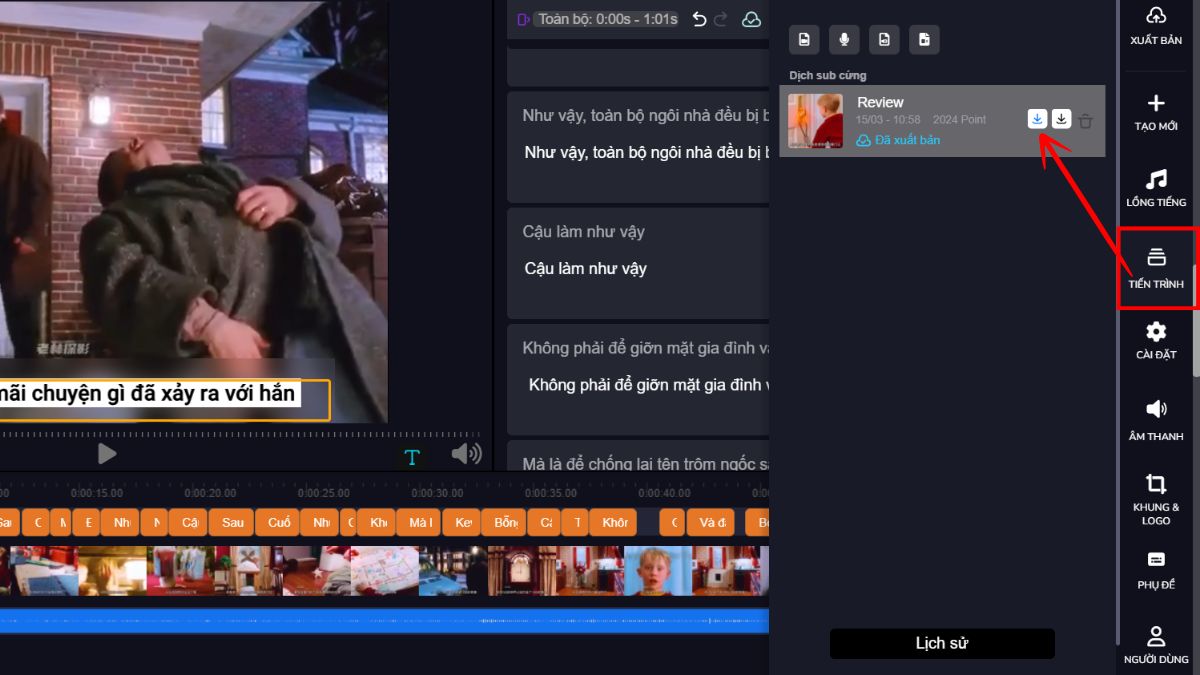Viewport: 1200px width, 675px height.
Task: Click gray source line 'Mà là để chống lại tên trộm'
Action: coord(646,463)
